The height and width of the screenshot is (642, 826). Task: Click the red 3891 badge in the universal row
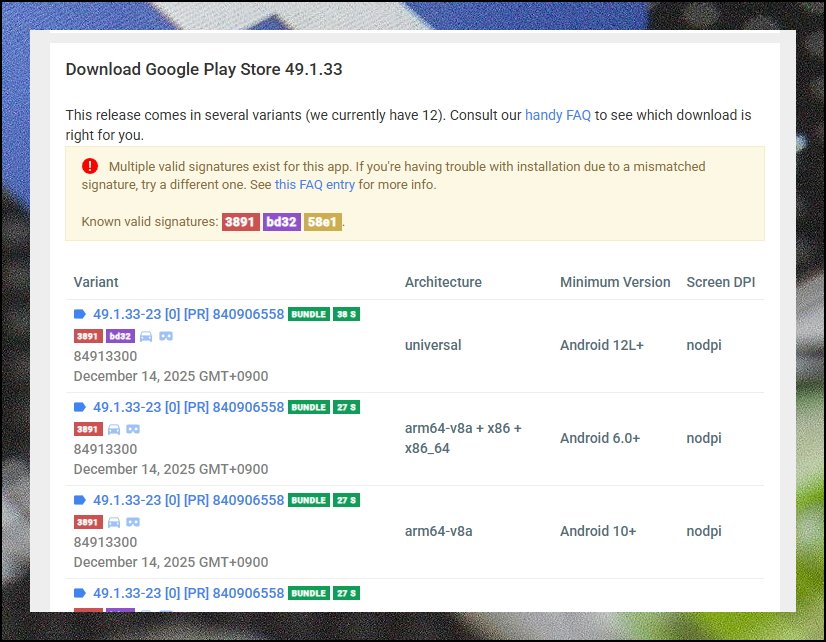pyautogui.click(x=88, y=336)
